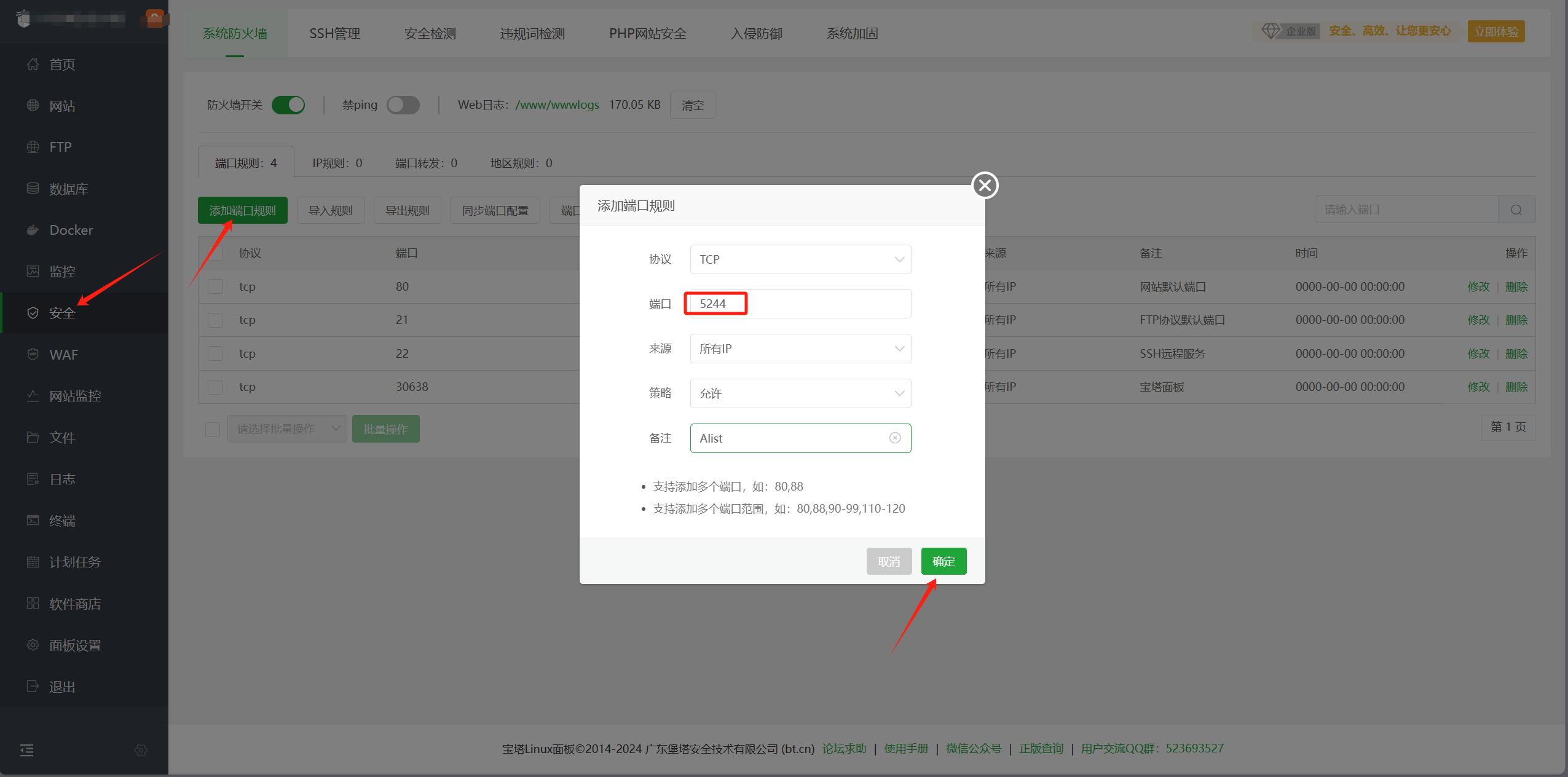
Task: Click the shield icon next to 安全
Action: (x=33, y=313)
